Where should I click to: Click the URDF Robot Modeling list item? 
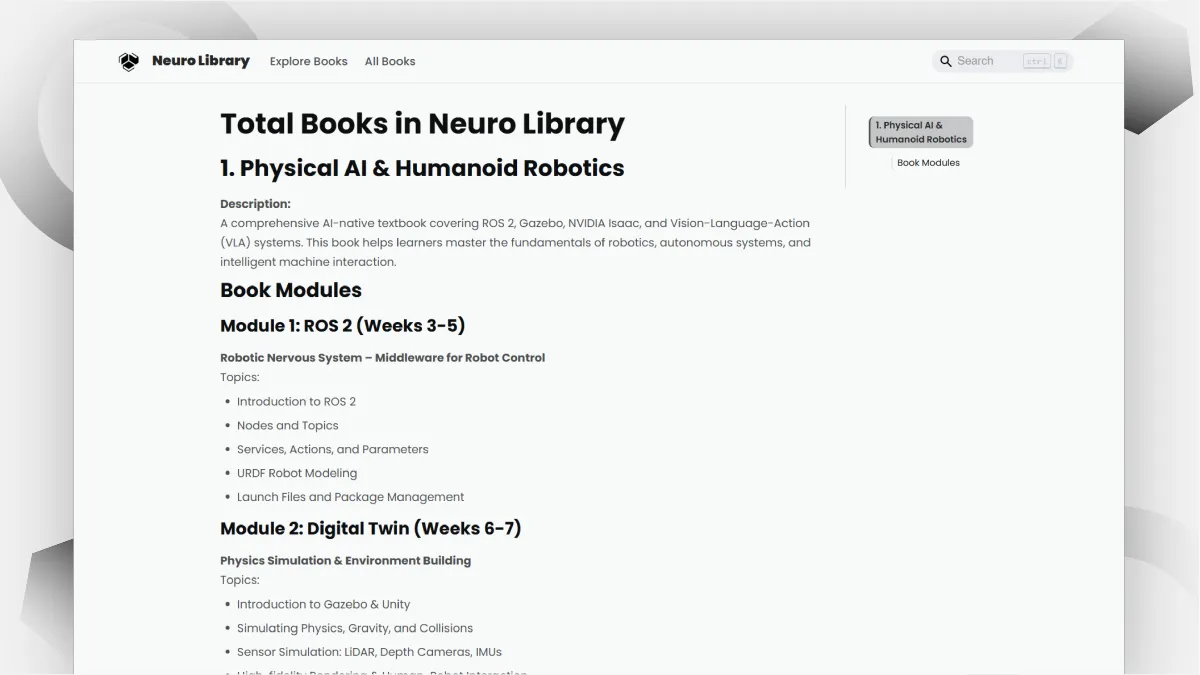(x=297, y=474)
